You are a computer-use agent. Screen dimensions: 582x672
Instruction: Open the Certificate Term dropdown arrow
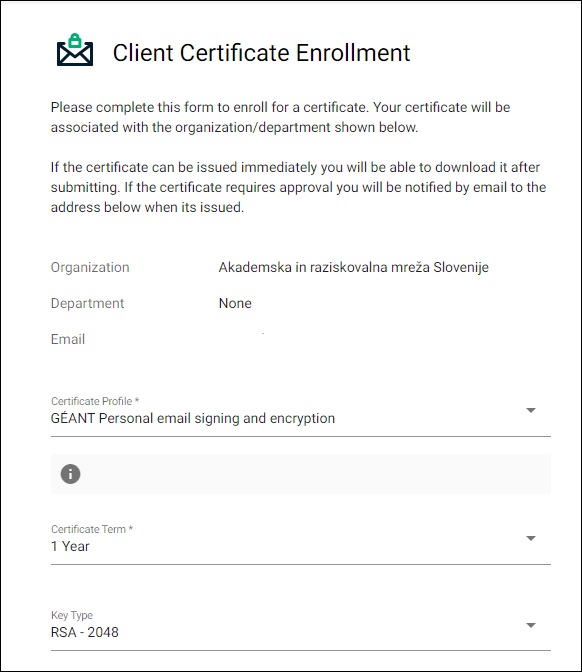pos(531,539)
